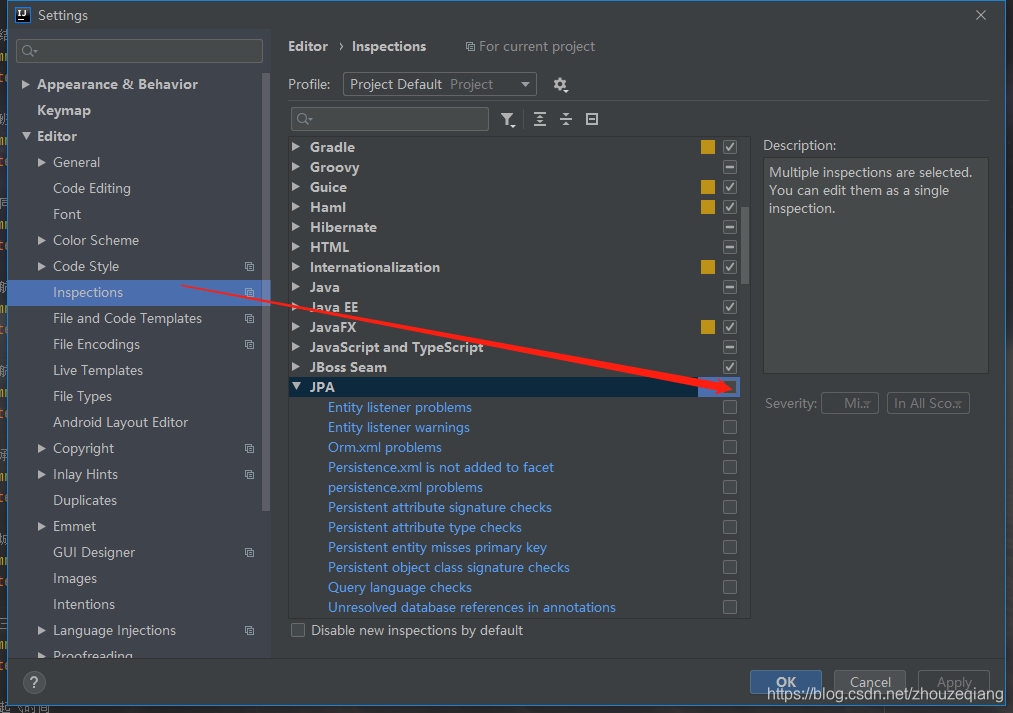Viewport: 1013px width, 713px height.
Task: Click the project-level icon beside Language Injections
Action: click(249, 631)
